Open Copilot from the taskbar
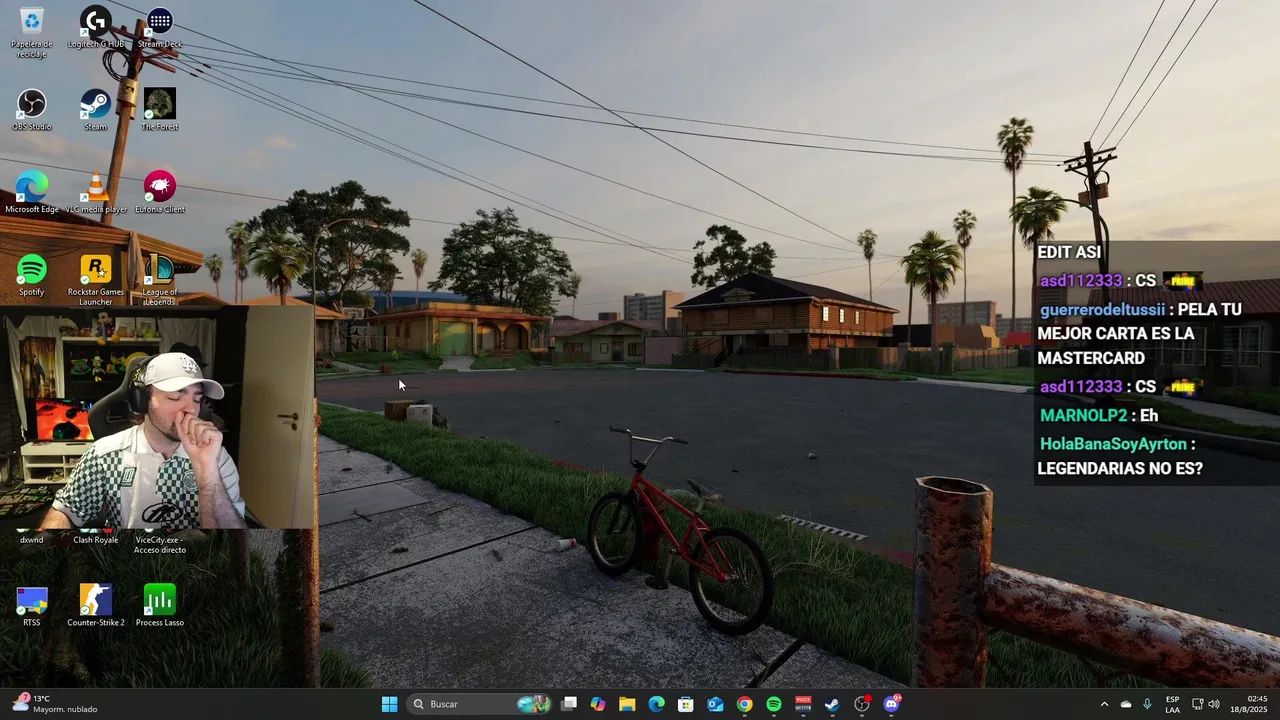This screenshot has height=720, width=1280. [x=598, y=704]
